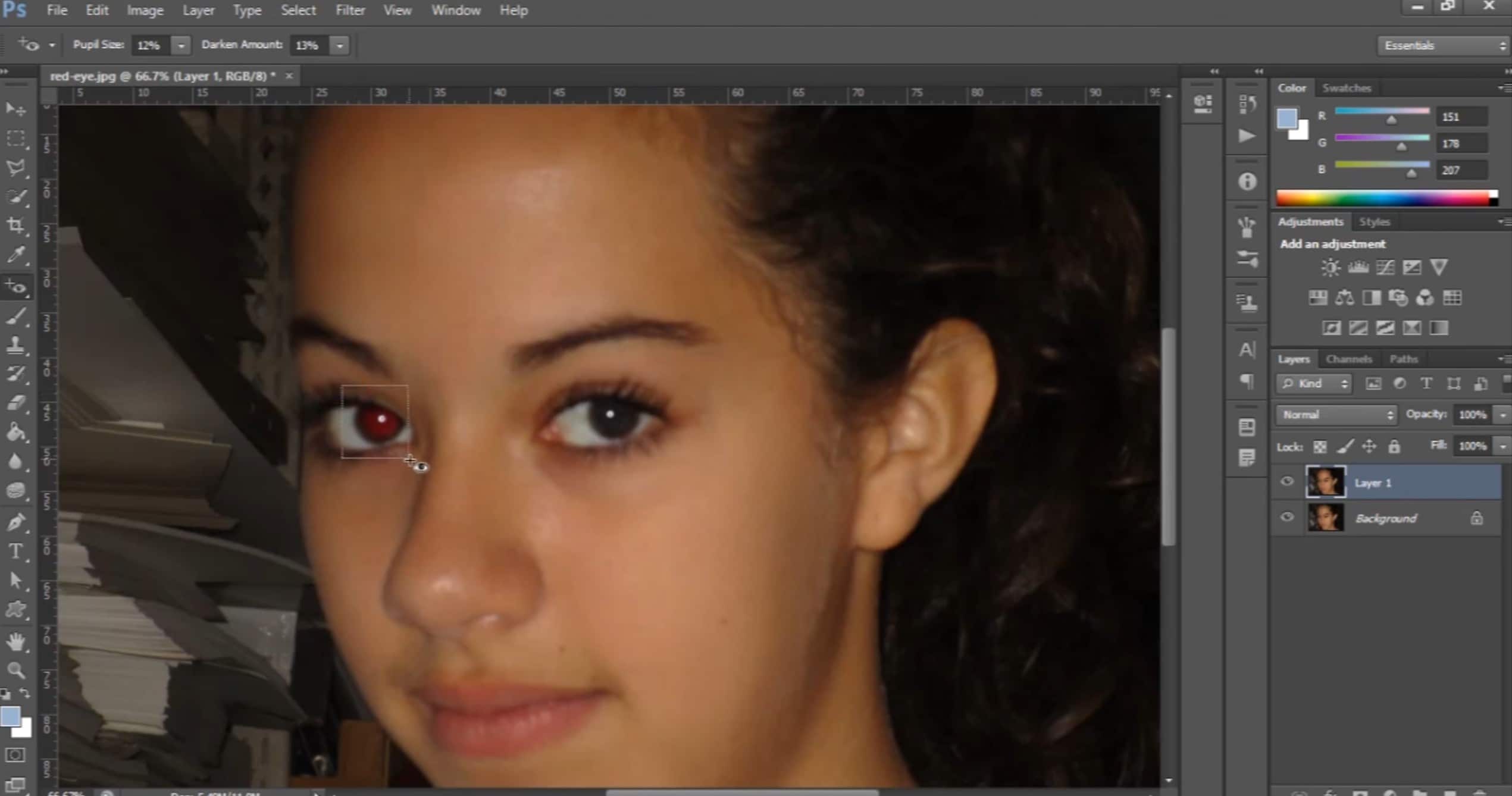Select the Horizontal Type tool

pyautogui.click(x=15, y=551)
